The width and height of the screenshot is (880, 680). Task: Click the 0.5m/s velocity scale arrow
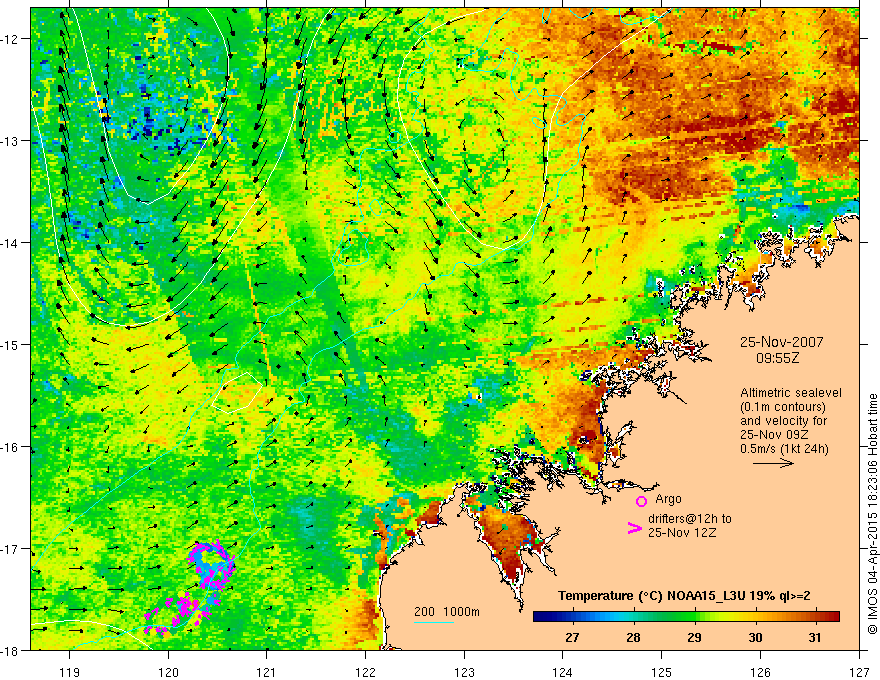tap(773, 463)
